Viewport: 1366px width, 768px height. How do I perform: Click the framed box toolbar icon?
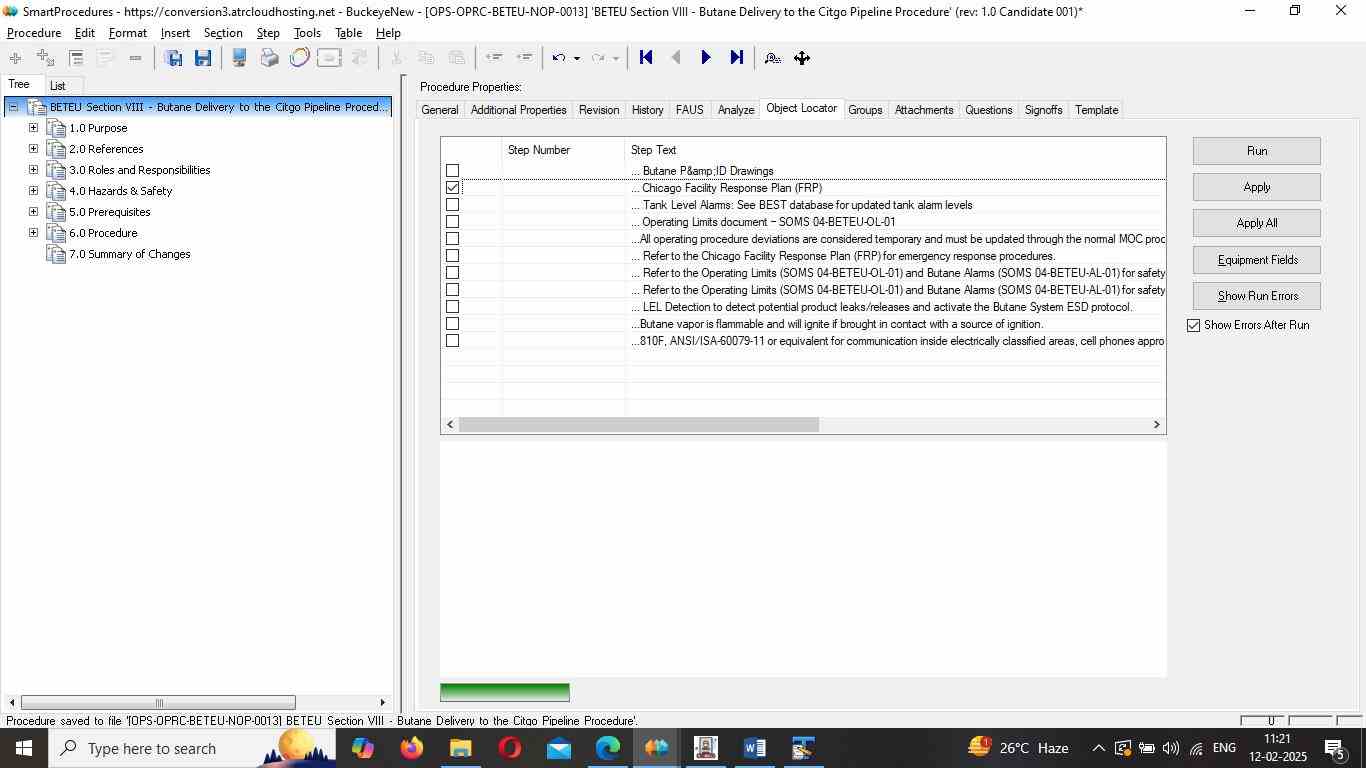[x=329, y=58]
